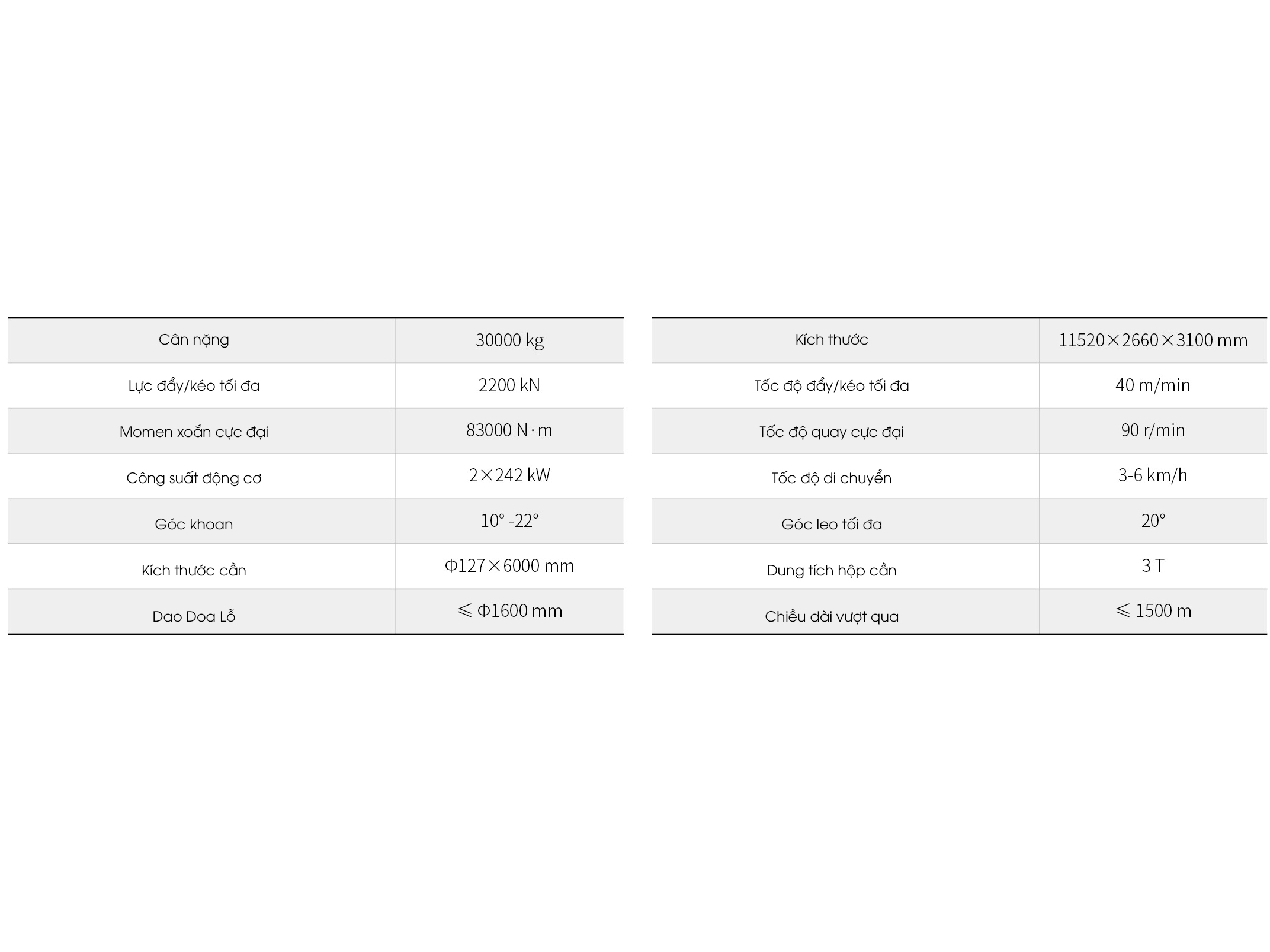Click the "Tốc độ quay cực đại" label
The image size is (1270, 952).
pos(832,432)
